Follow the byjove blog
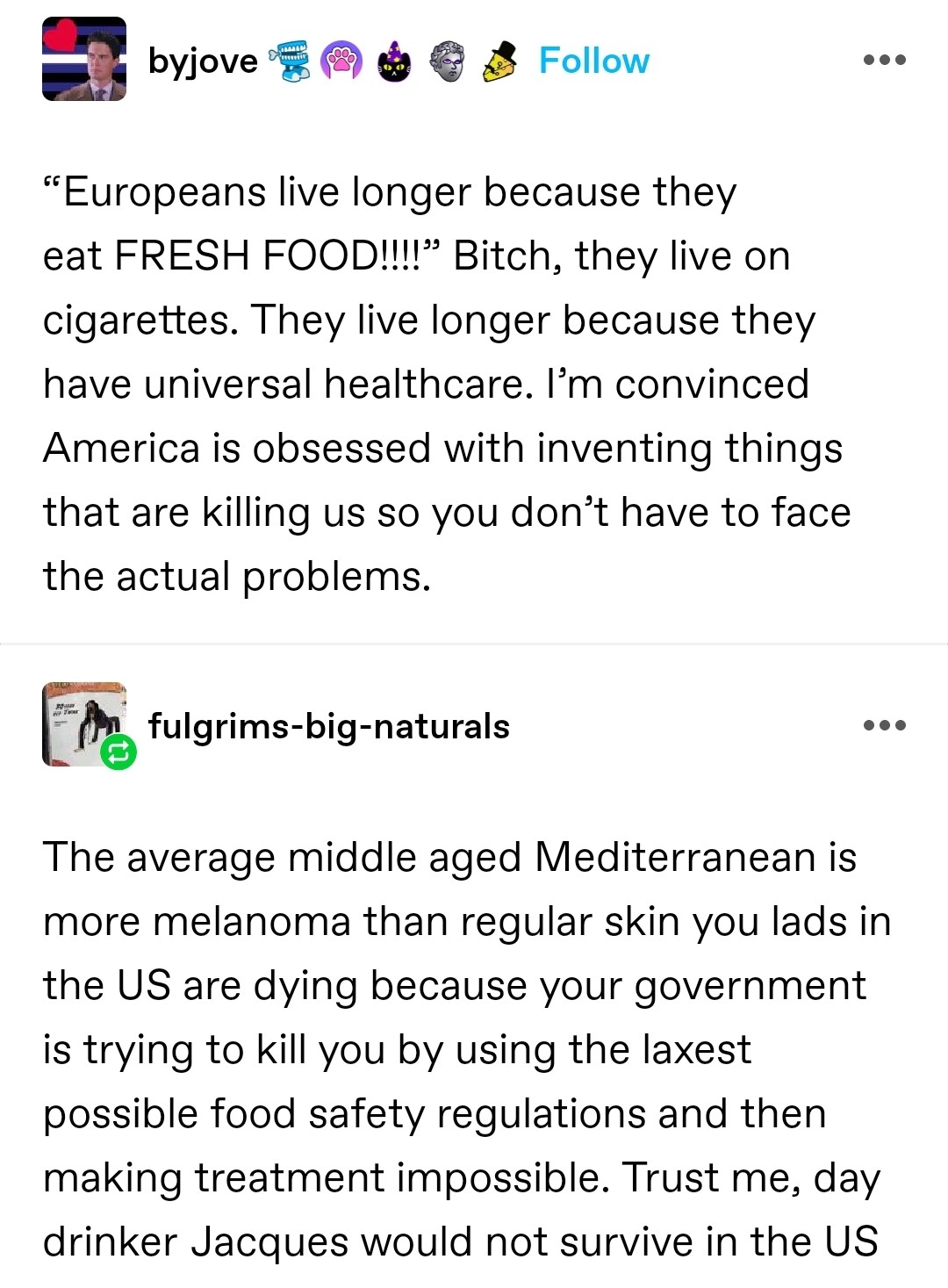This screenshot has width=948, height=1288. (593, 61)
